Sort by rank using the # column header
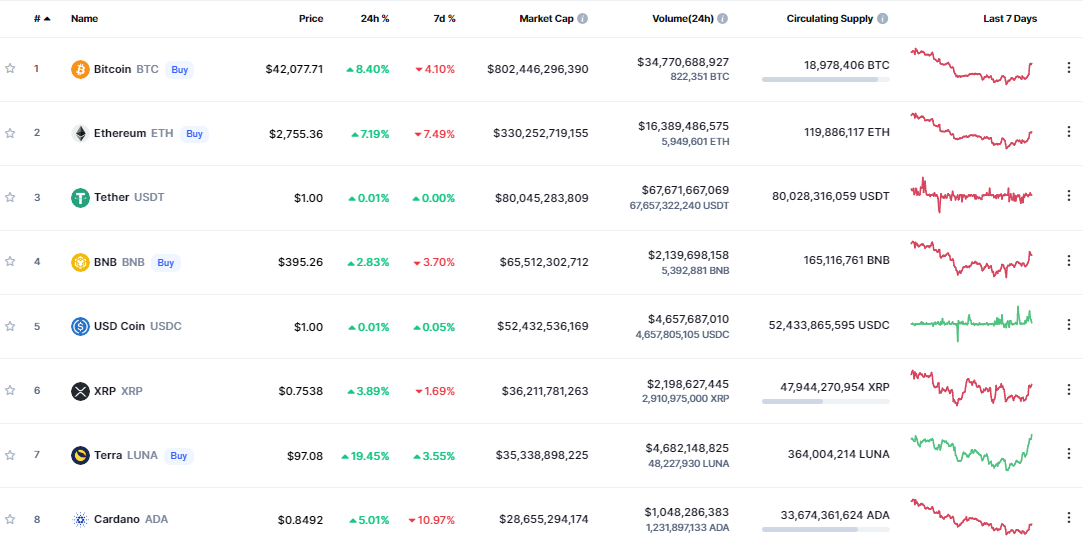Viewport: 1083px width, 541px height. pyautogui.click(x=41, y=19)
